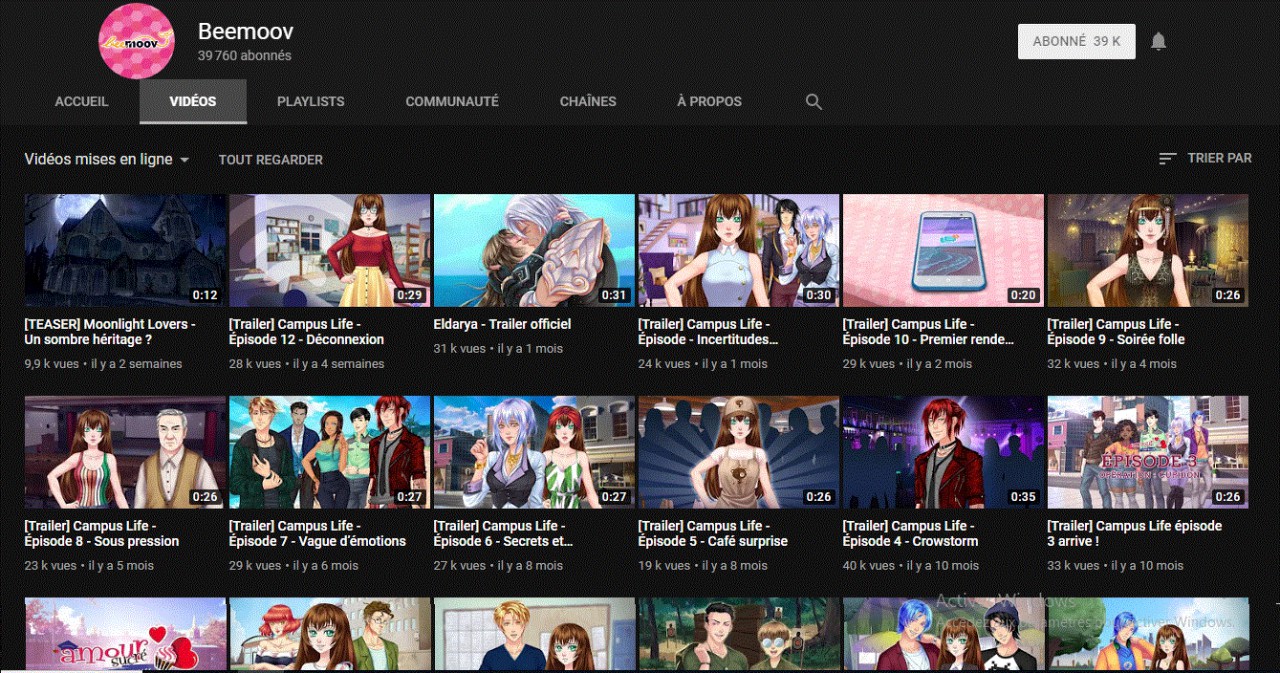Click the Campus Life épisode 3 arrive title
Screen dimensions: 1280x673
[x=1134, y=533]
